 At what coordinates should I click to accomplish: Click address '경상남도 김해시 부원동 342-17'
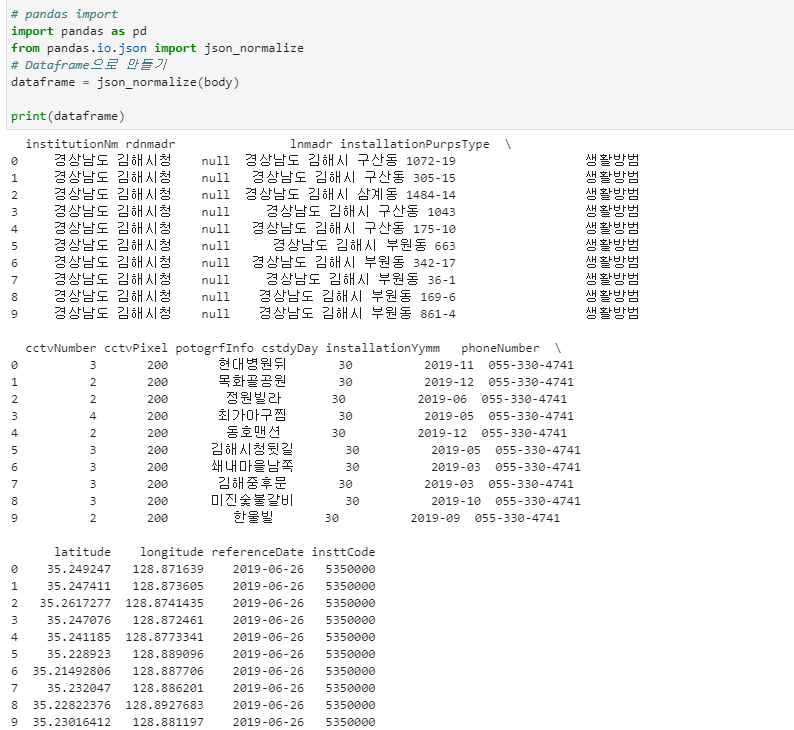(354, 263)
